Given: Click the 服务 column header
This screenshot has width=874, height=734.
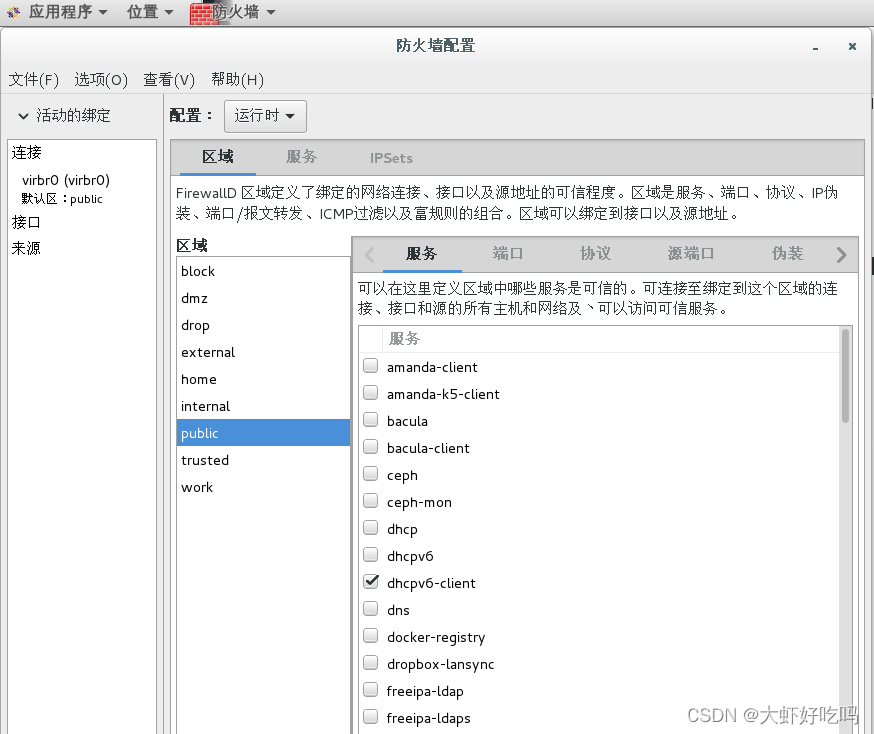Looking at the screenshot, I should 405,339.
